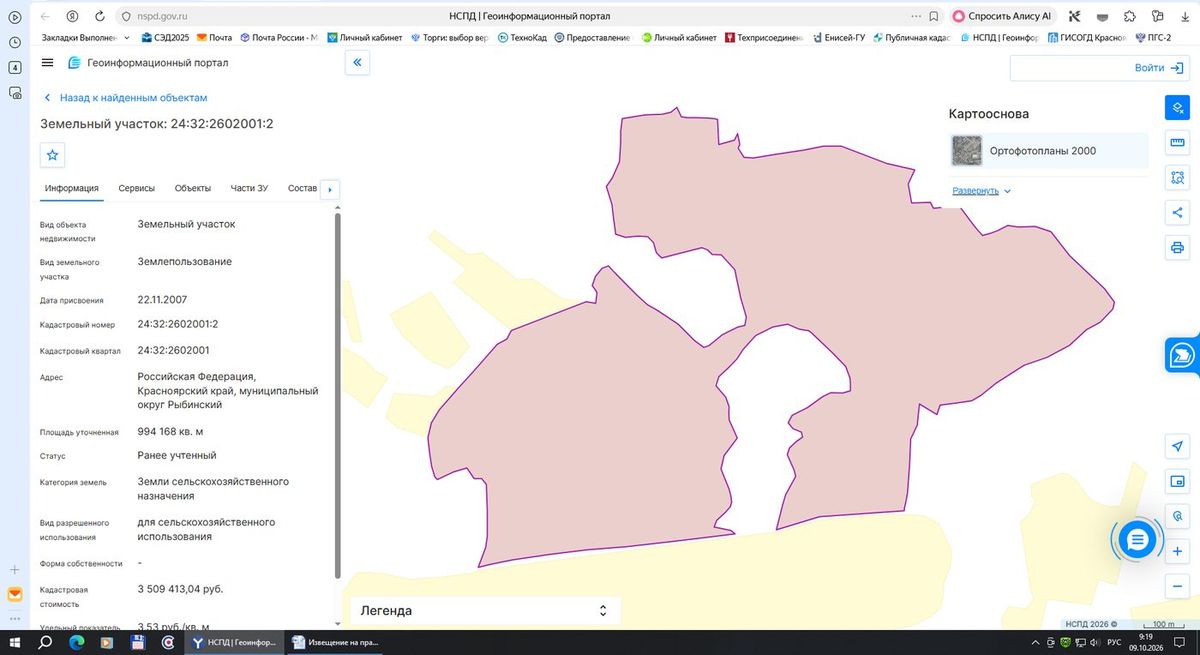Locate my position on the map
The height and width of the screenshot is (655, 1200).
(x=1177, y=446)
